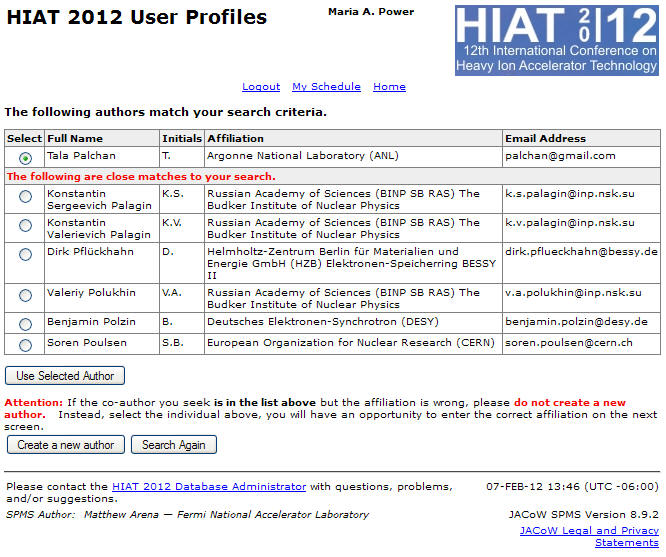The height and width of the screenshot is (557, 666).
Task: Choose Valeriy Polukhin radio button
Action: [x=25, y=295]
